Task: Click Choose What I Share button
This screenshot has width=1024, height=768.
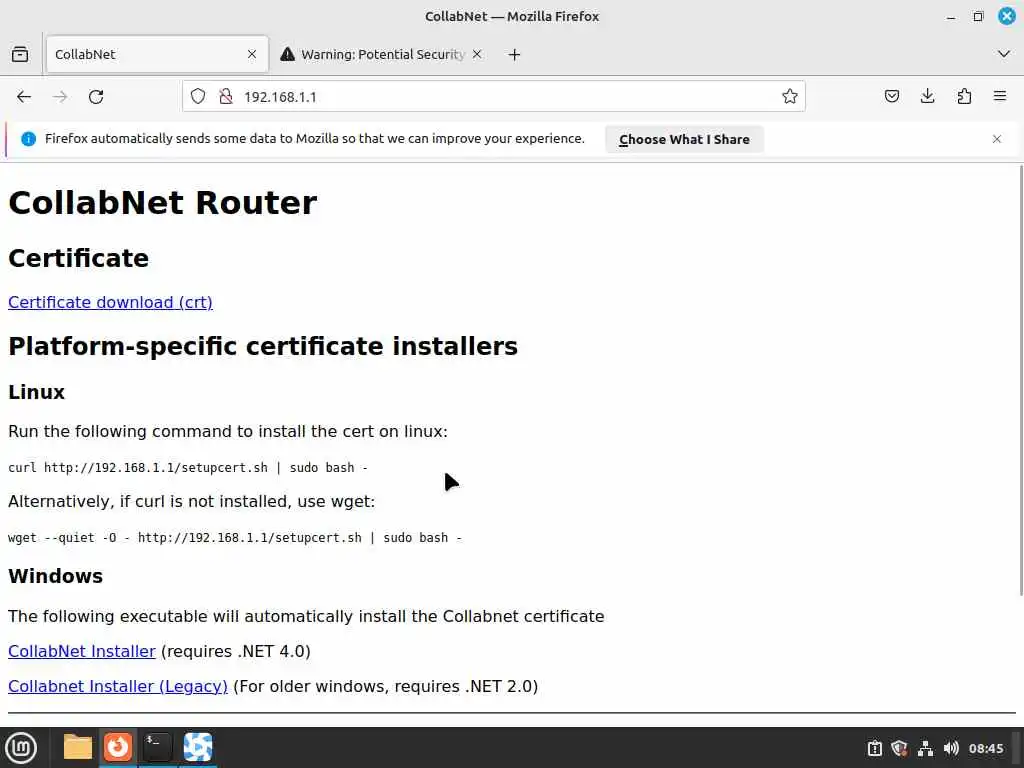Action: [x=684, y=139]
